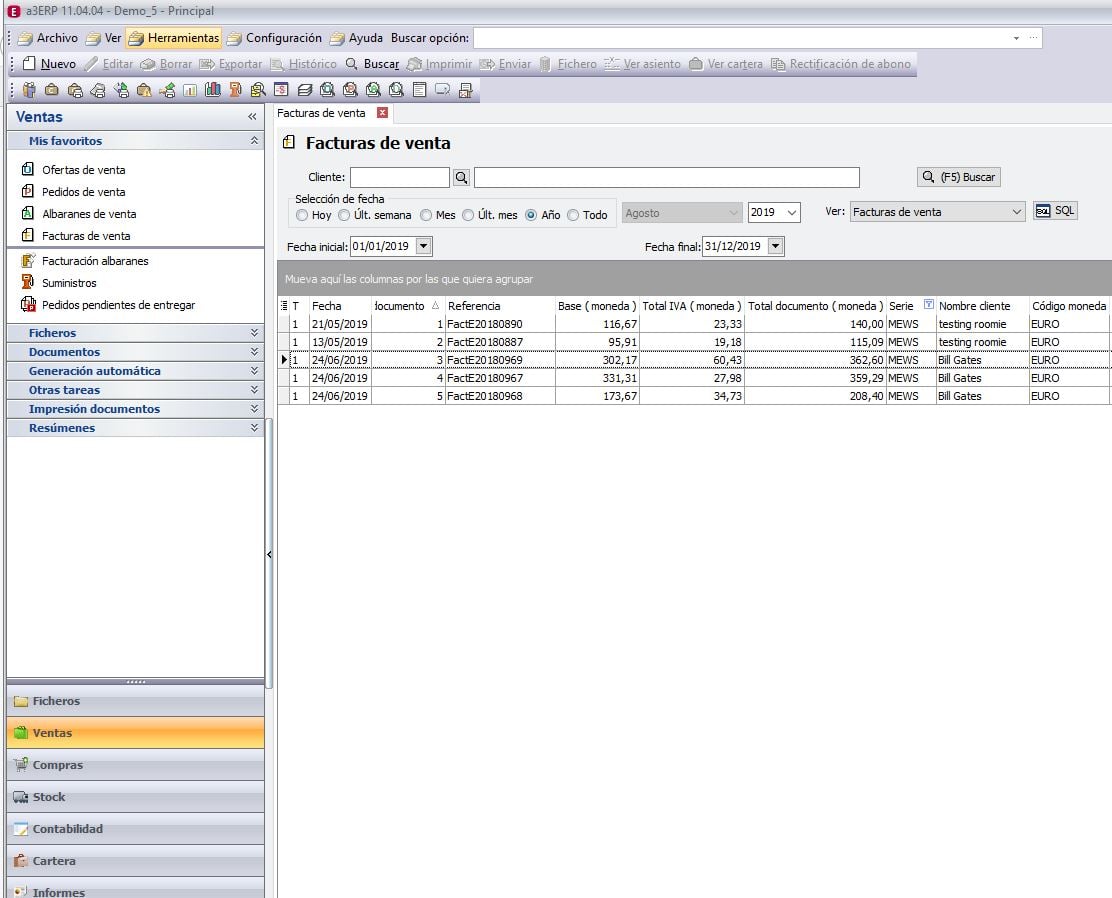
Task: Collapse the Mis favoritos section
Action: 254,140
